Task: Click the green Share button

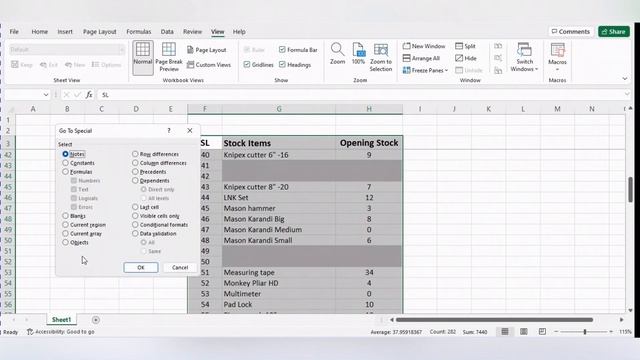Action: tap(614, 31)
